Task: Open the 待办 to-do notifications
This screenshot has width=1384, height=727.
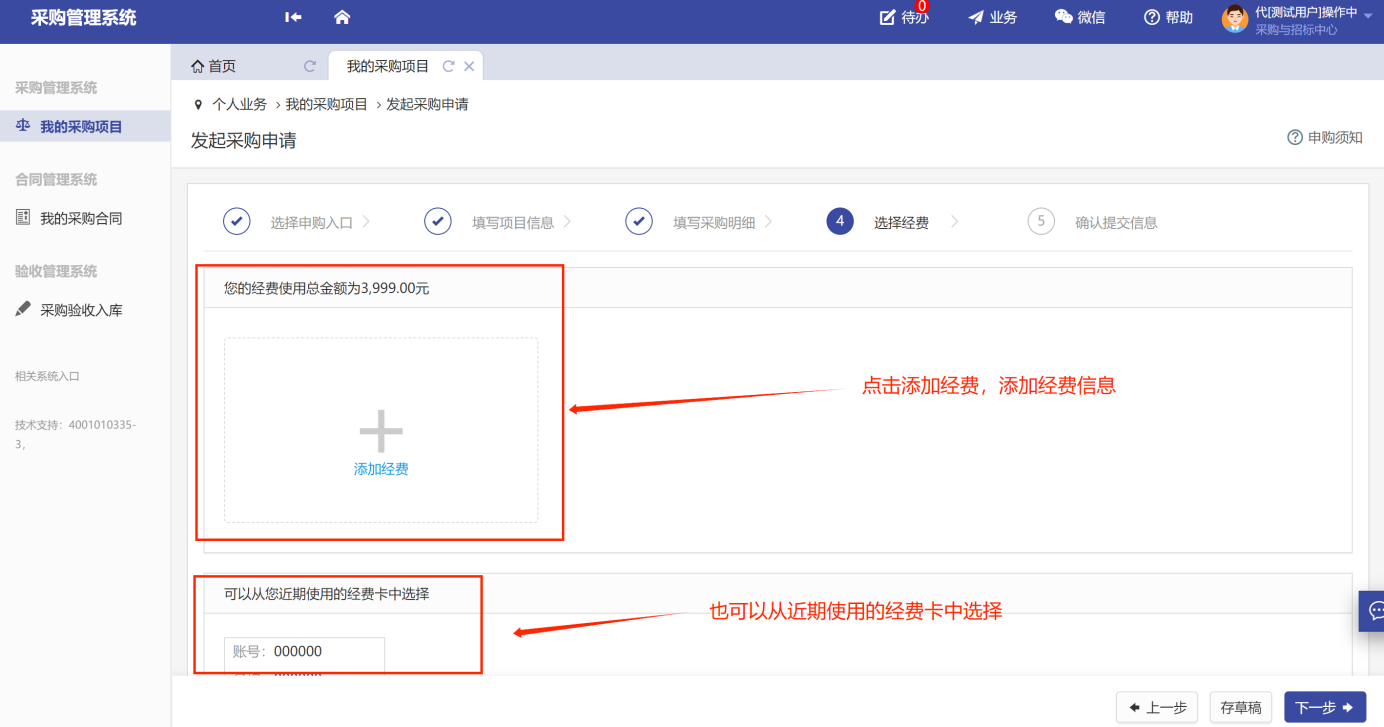Action: pos(903,17)
